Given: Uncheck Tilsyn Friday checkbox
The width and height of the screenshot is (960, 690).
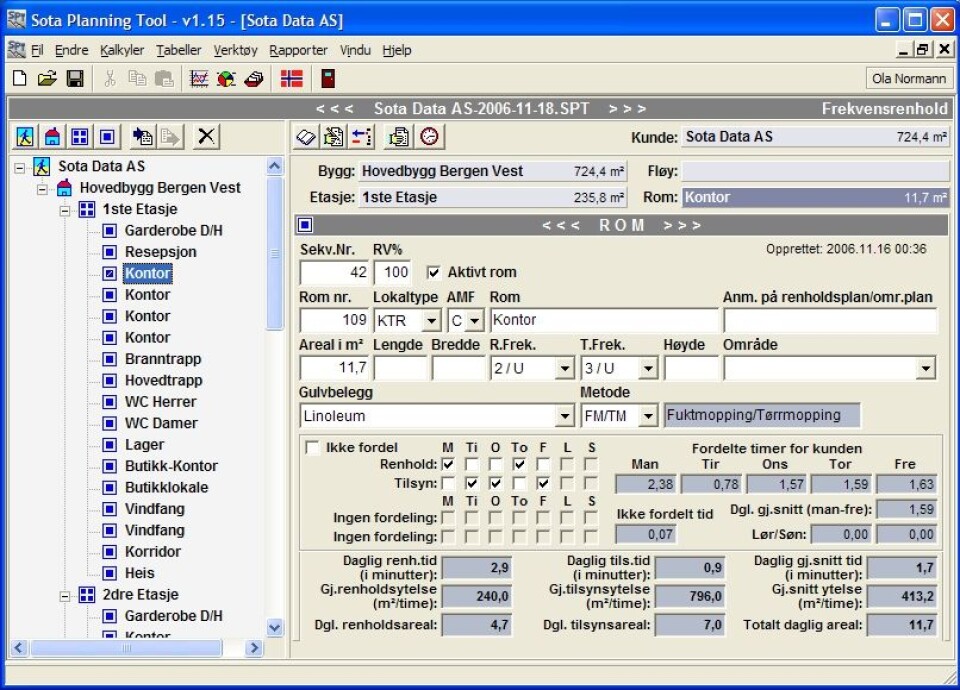Looking at the screenshot, I should (x=543, y=483).
